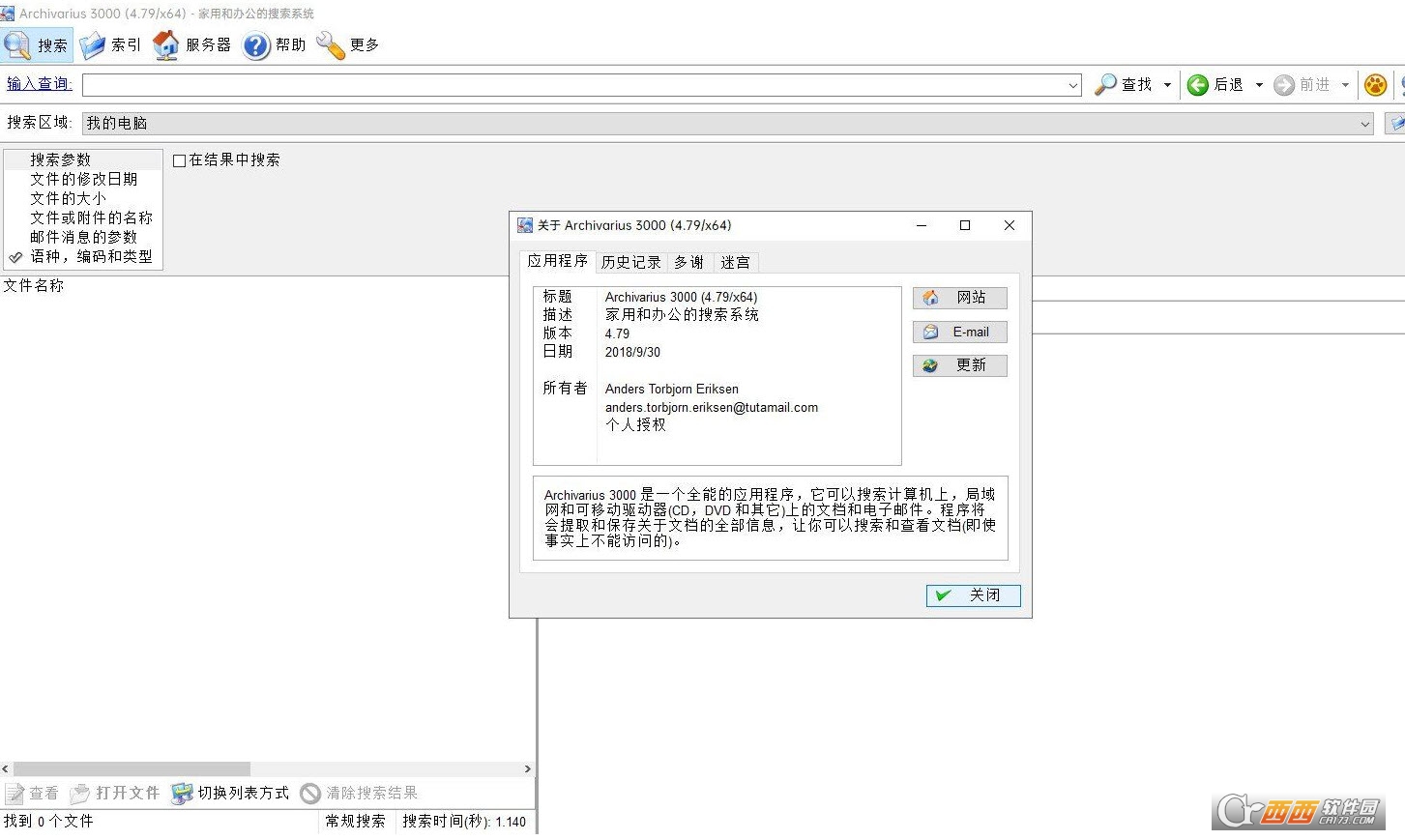Switch to the 多谢 tab
This screenshot has height=840, width=1405.
[x=689, y=262]
